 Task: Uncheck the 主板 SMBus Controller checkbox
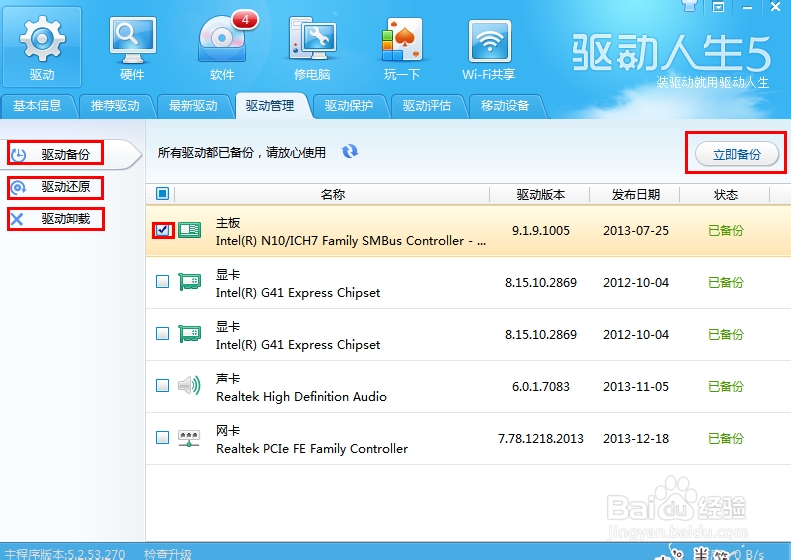pos(162,231)
